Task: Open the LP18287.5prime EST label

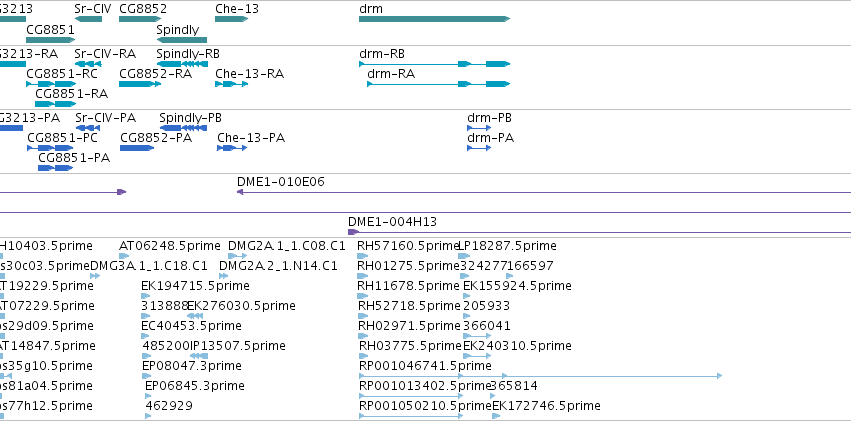Action: (x=507, y=246)
